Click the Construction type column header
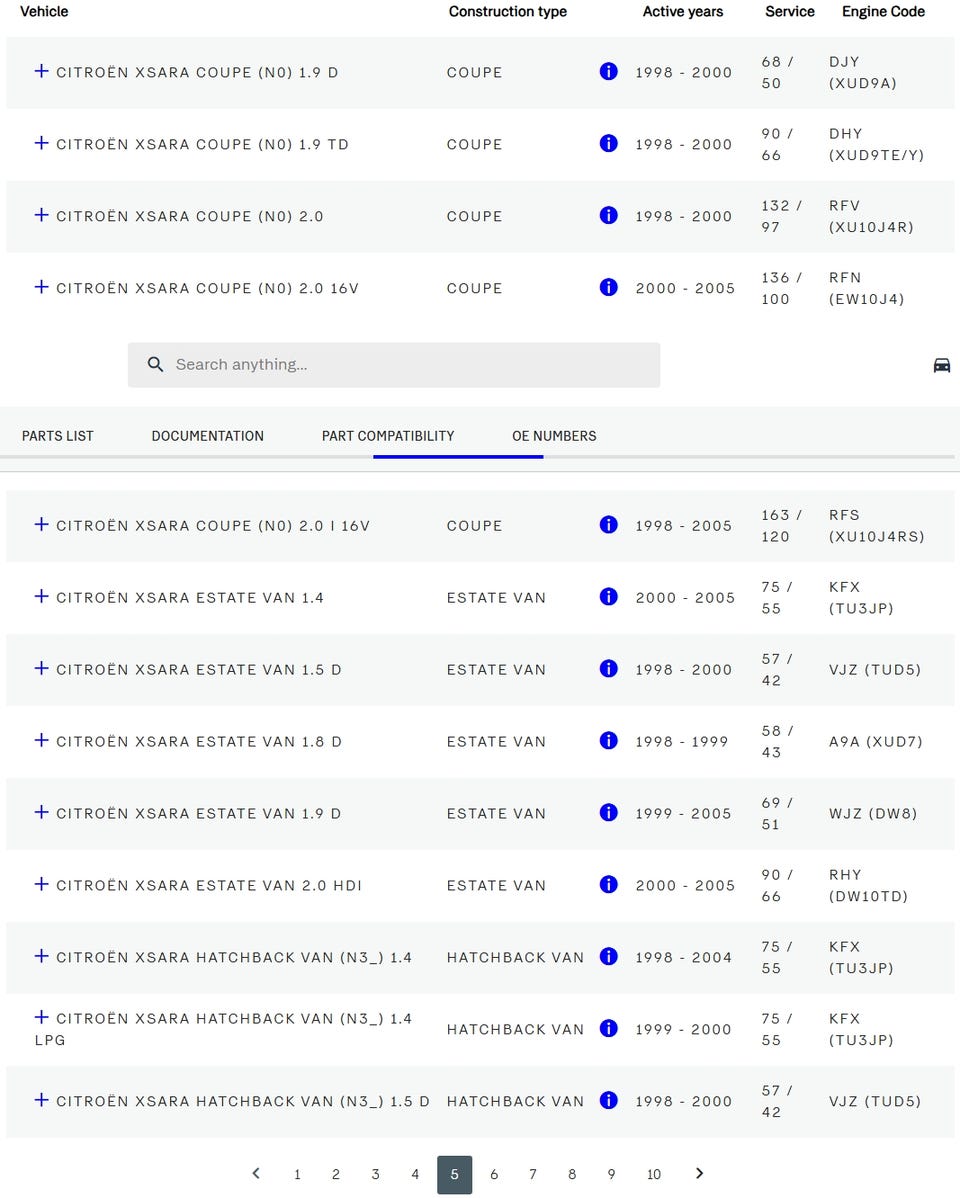Screen dimensions: 960x1198 (508, 11)
